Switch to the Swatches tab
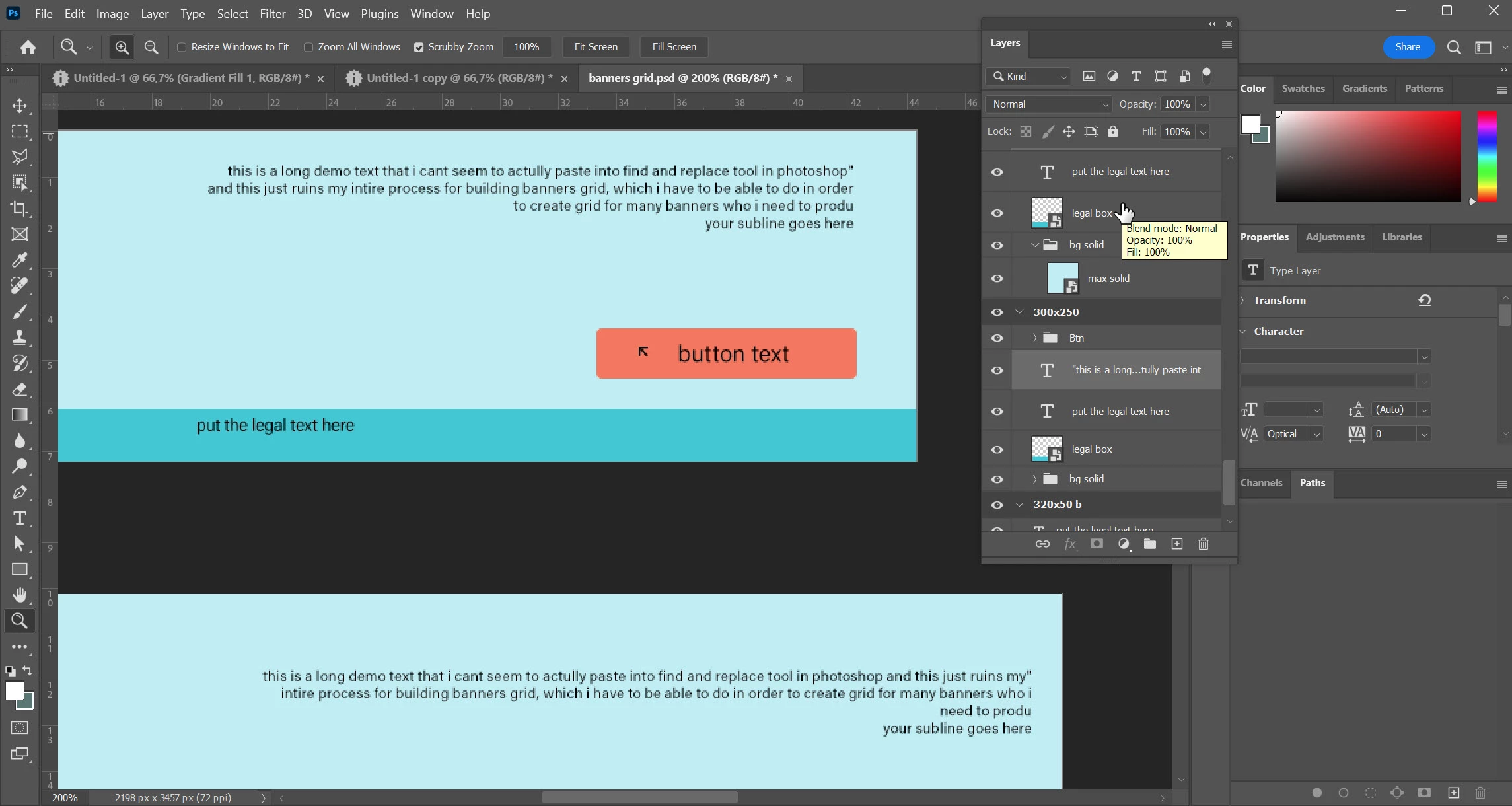 click(x=1303, y=89)
